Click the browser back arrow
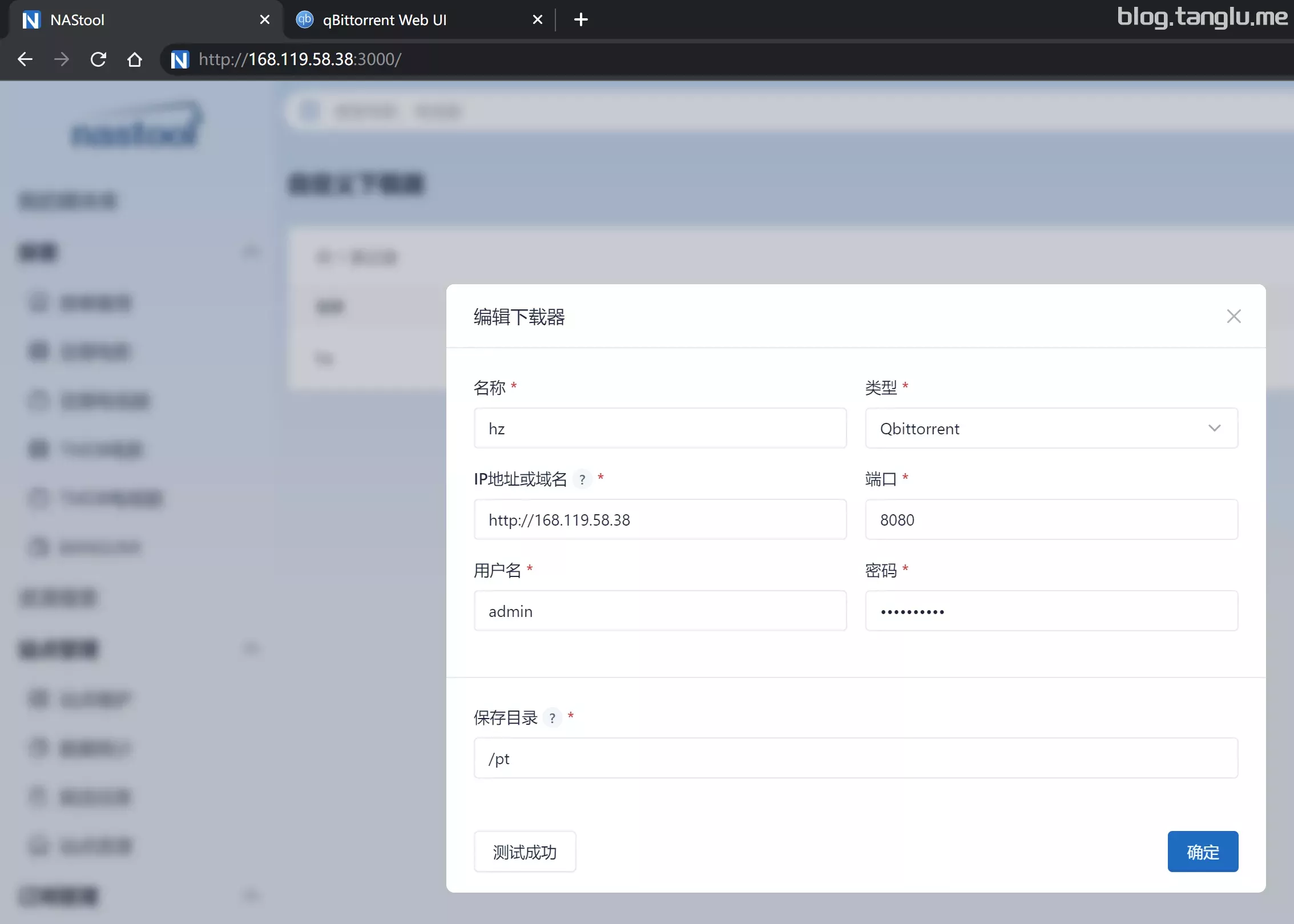1294x924 pixels. [25, 59]
